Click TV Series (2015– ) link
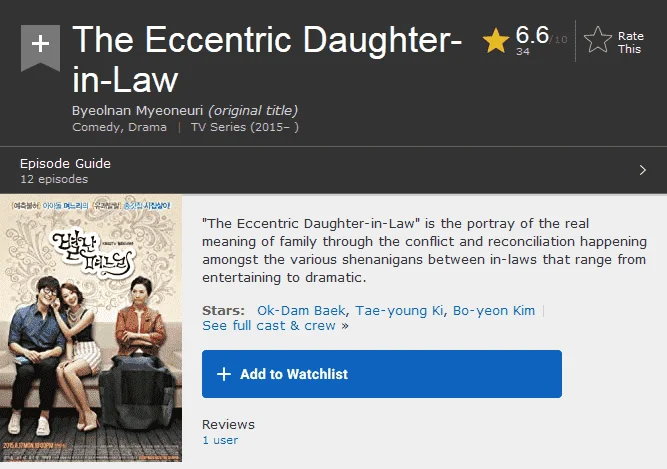 coord(245,127)
